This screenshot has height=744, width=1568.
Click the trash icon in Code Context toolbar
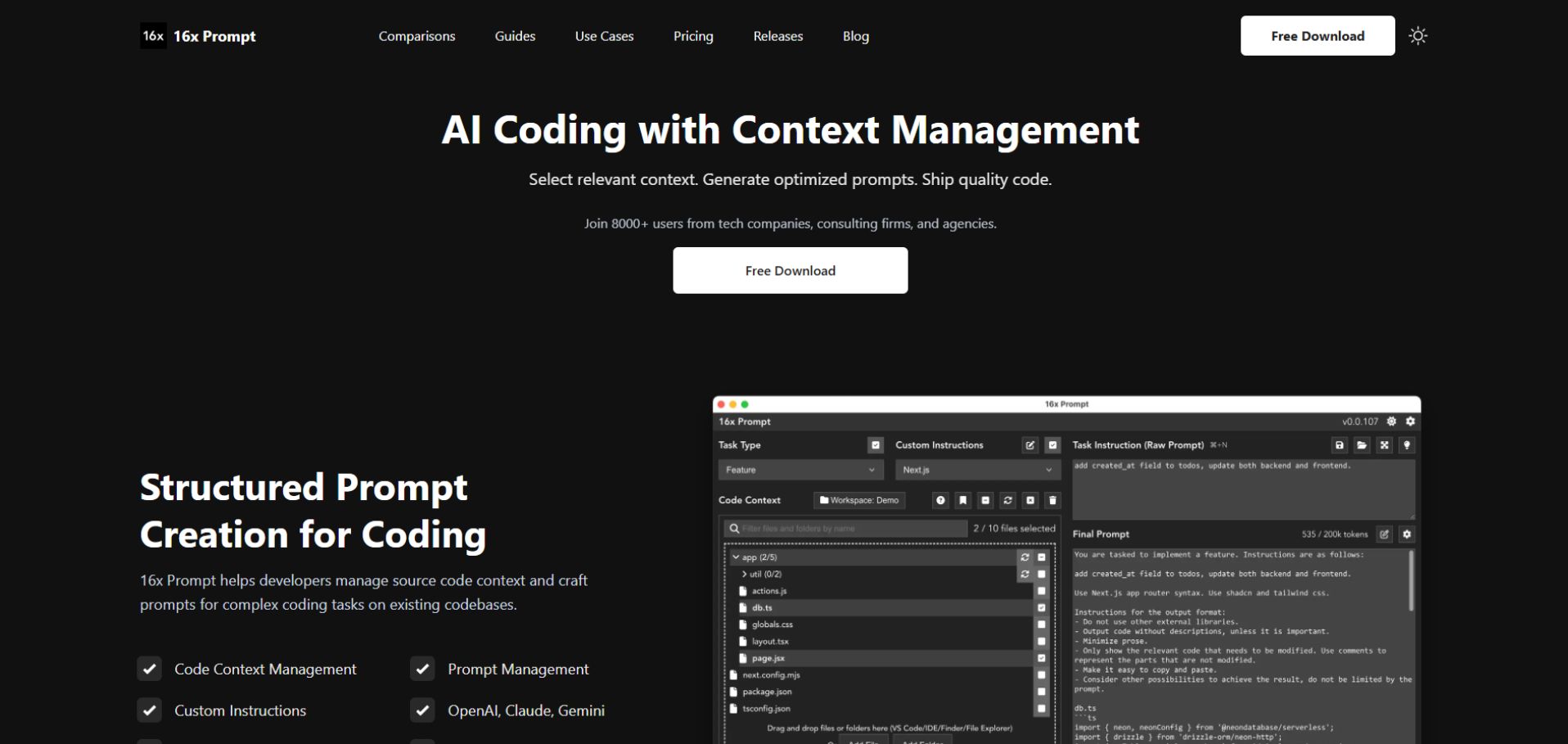[x=1053, y=500]
